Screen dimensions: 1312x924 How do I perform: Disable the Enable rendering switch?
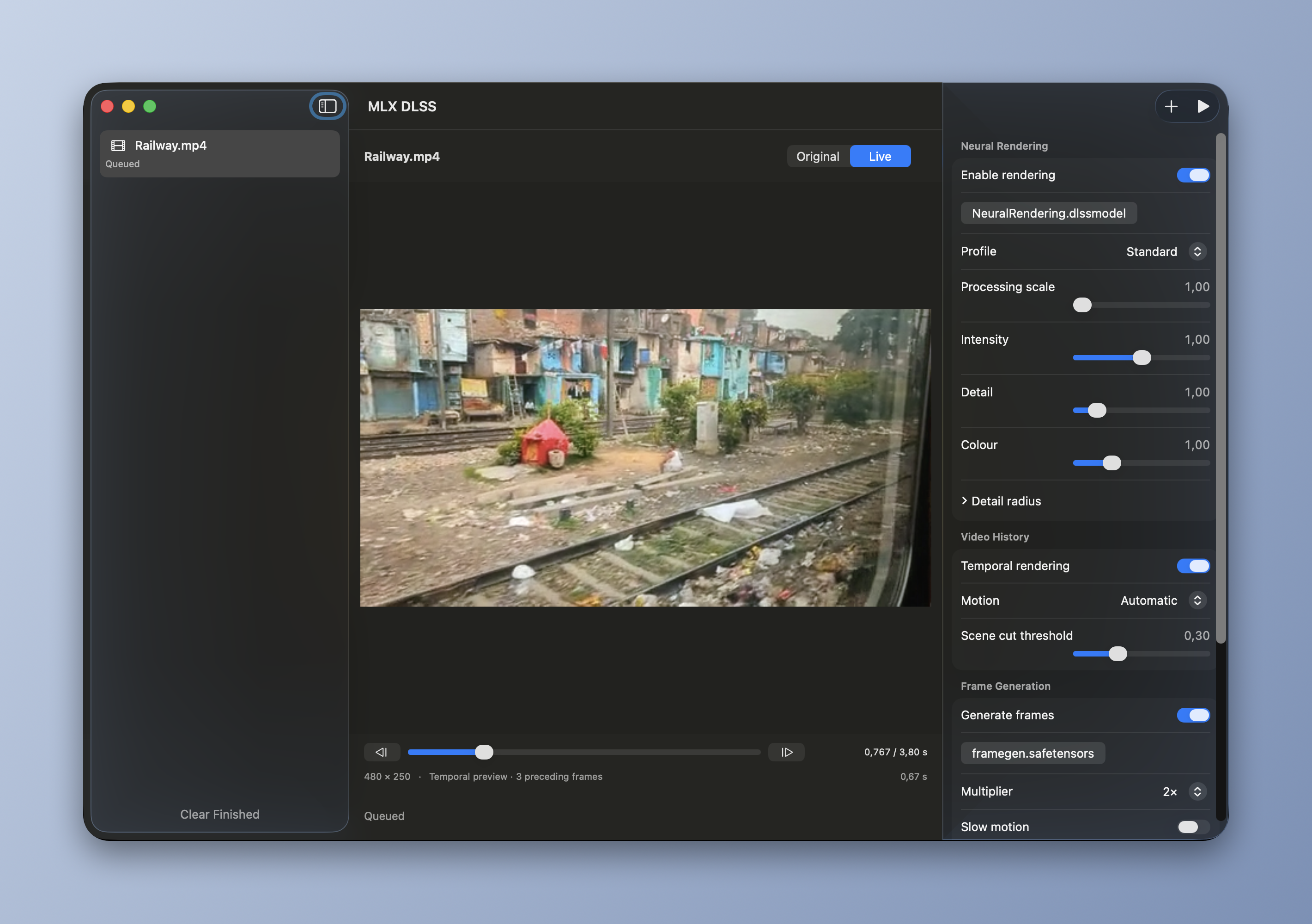(x=1193, y=175)
